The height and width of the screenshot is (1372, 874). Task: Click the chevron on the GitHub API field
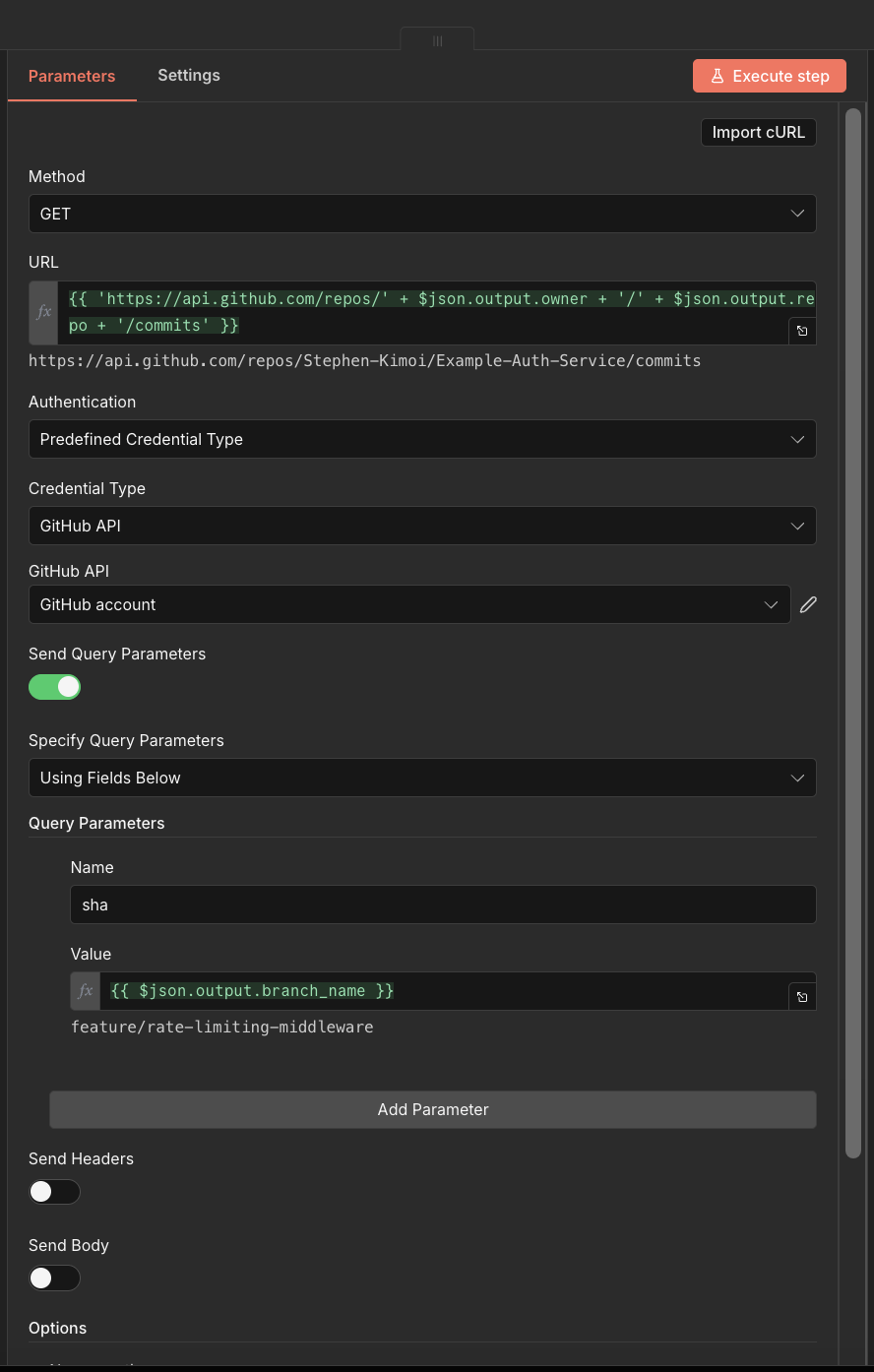click(x=771, y=603)
